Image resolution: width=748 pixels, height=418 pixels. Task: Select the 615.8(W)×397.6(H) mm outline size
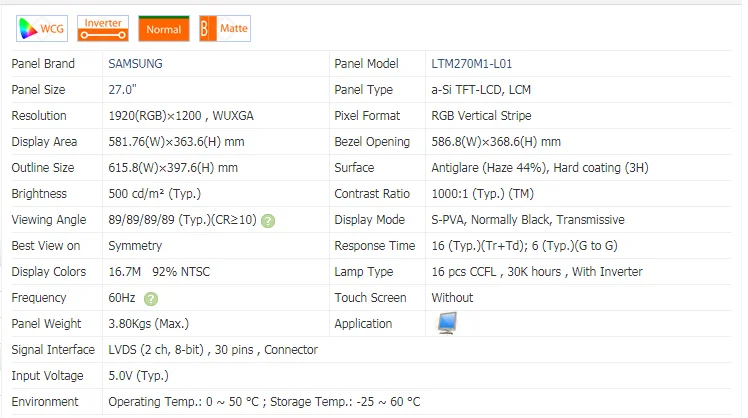coord(173,167)
